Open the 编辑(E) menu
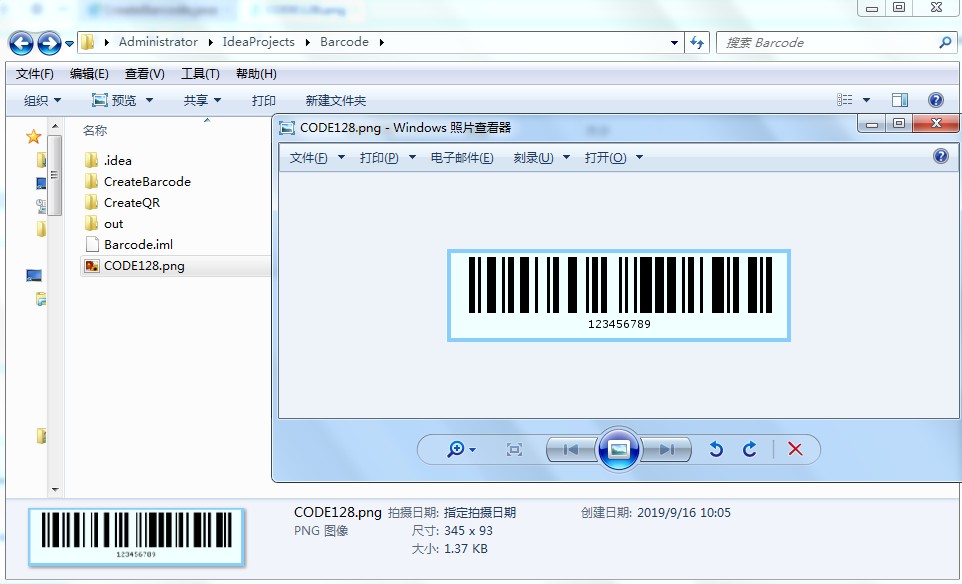This screenshot has height=584, width=962. point(89,74)
